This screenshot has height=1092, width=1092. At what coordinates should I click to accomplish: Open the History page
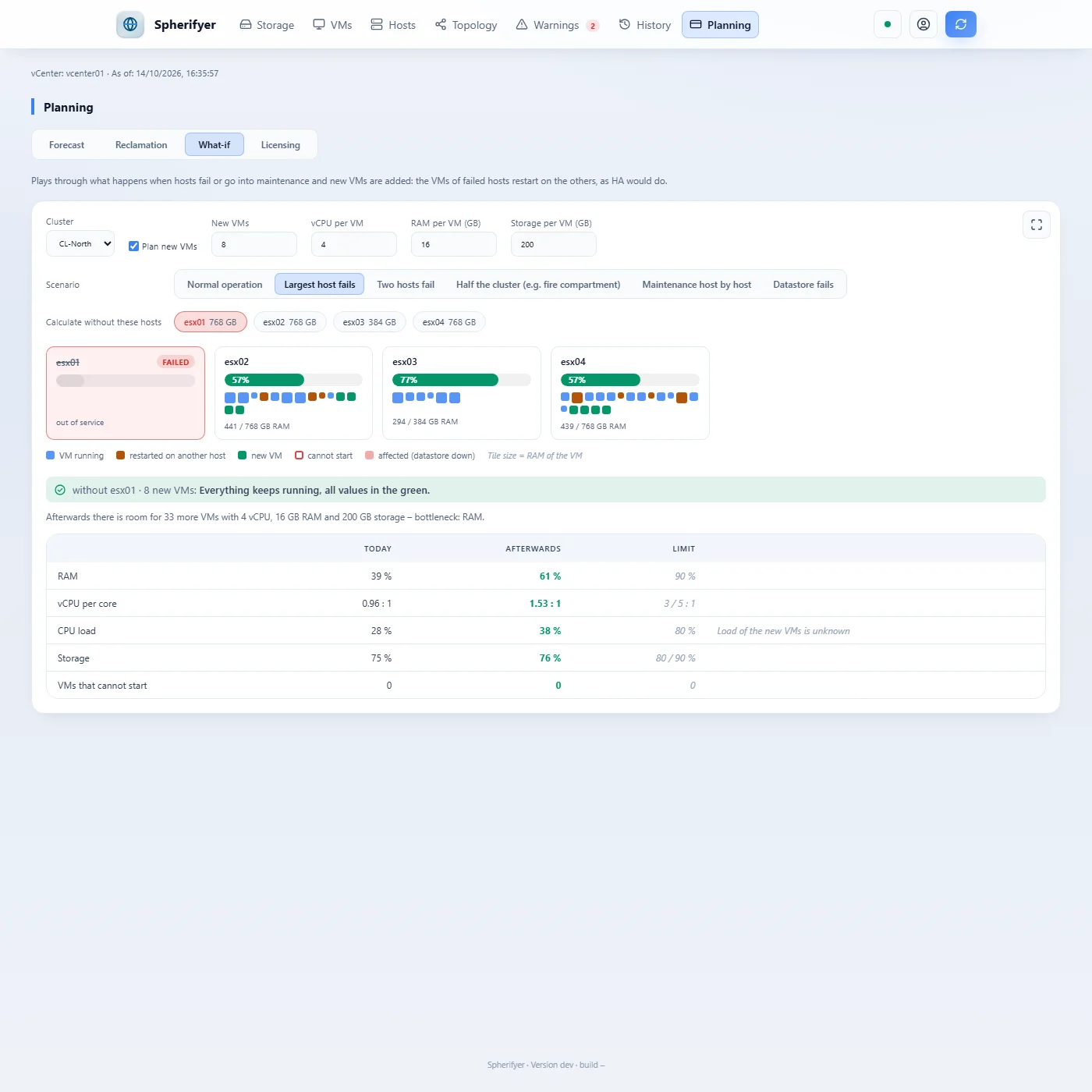(x=645, y=25)
